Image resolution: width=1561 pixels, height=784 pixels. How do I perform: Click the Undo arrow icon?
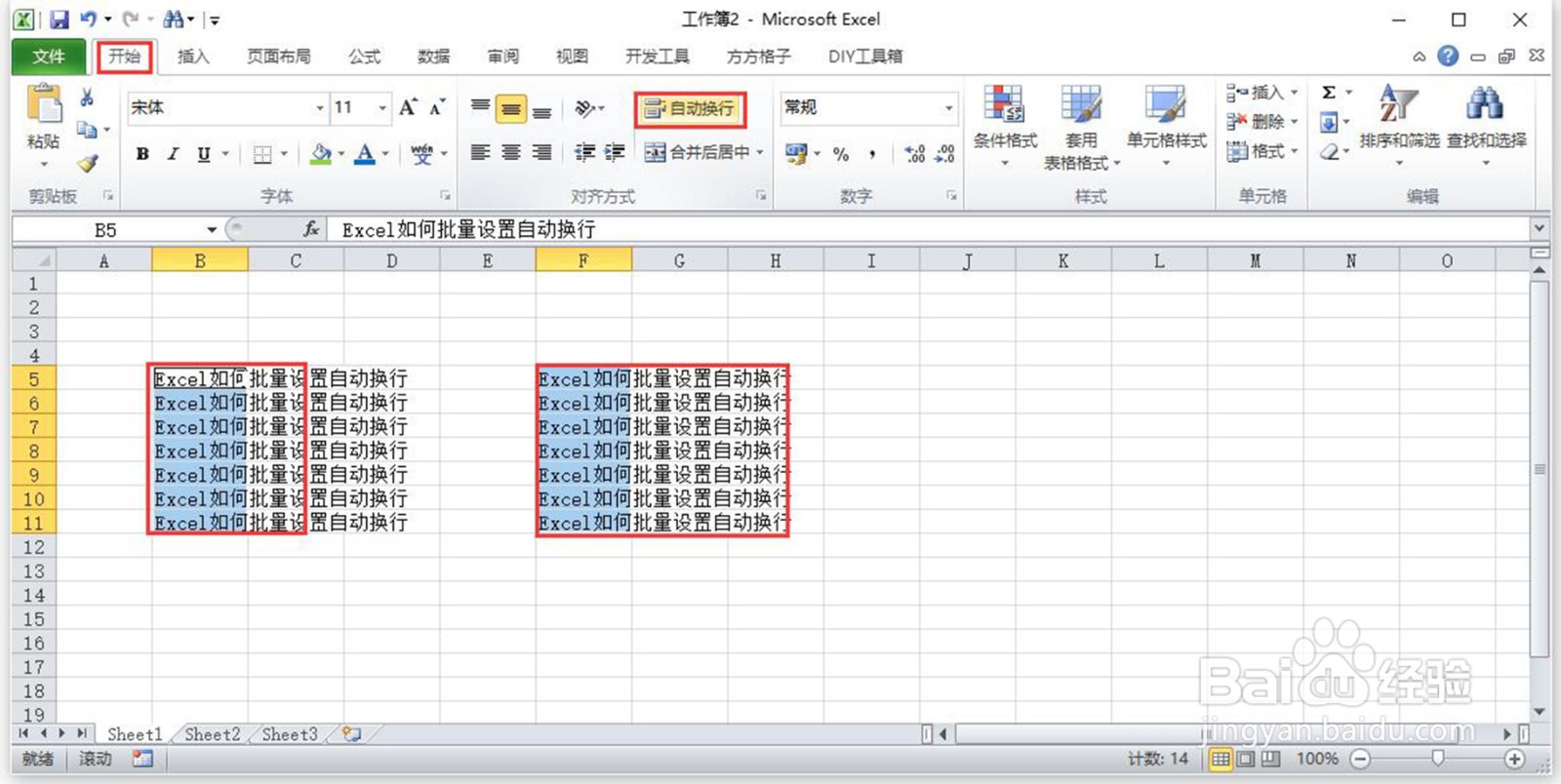(x=89, y=20)
